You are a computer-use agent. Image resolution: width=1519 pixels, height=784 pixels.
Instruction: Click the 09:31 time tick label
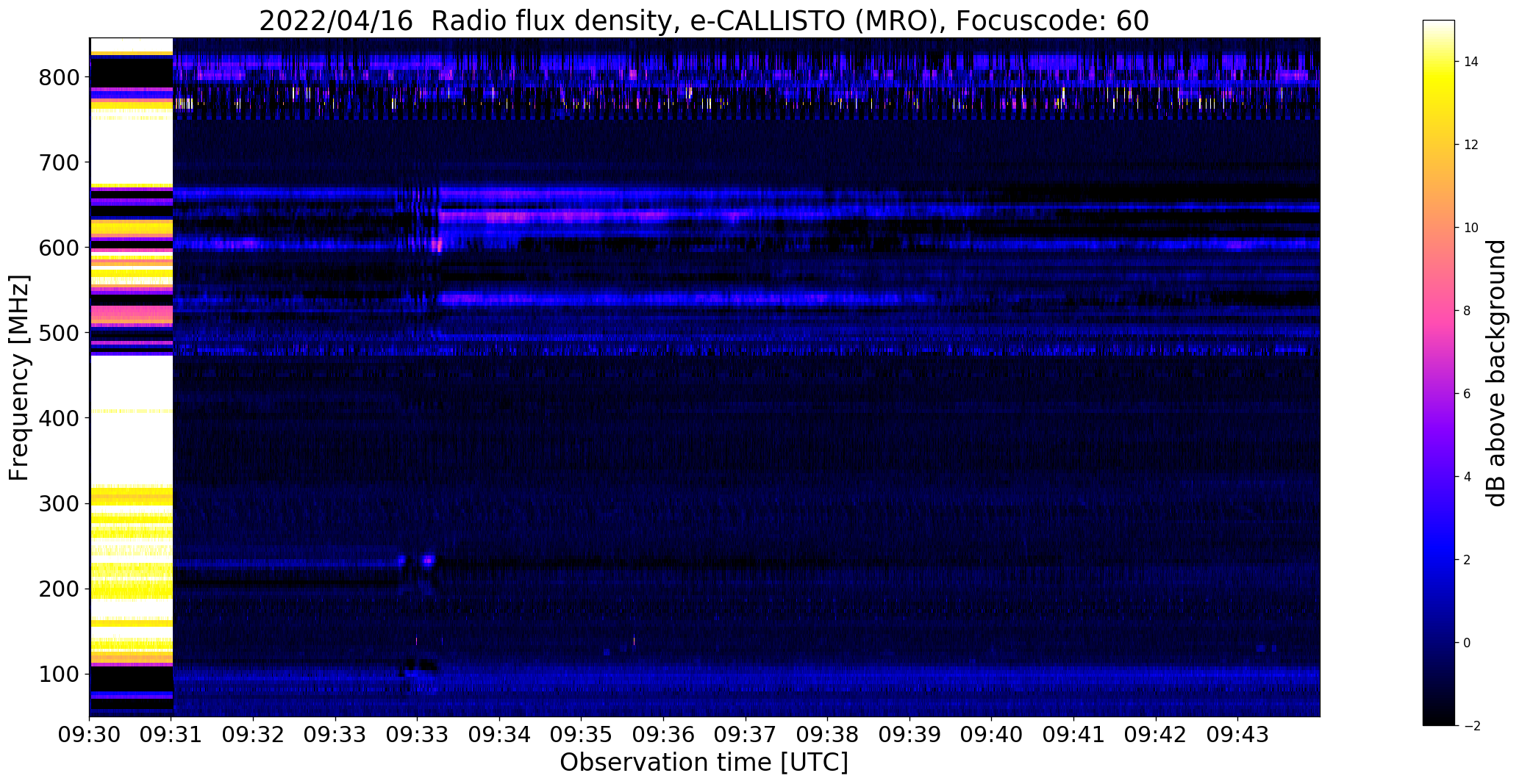click(171, 736)
